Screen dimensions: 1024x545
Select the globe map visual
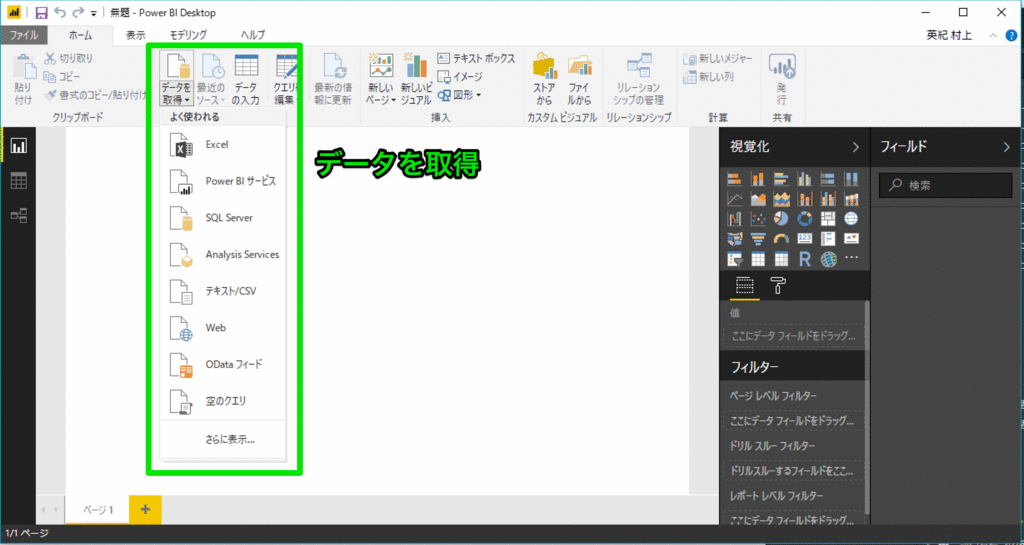point(851,219)
